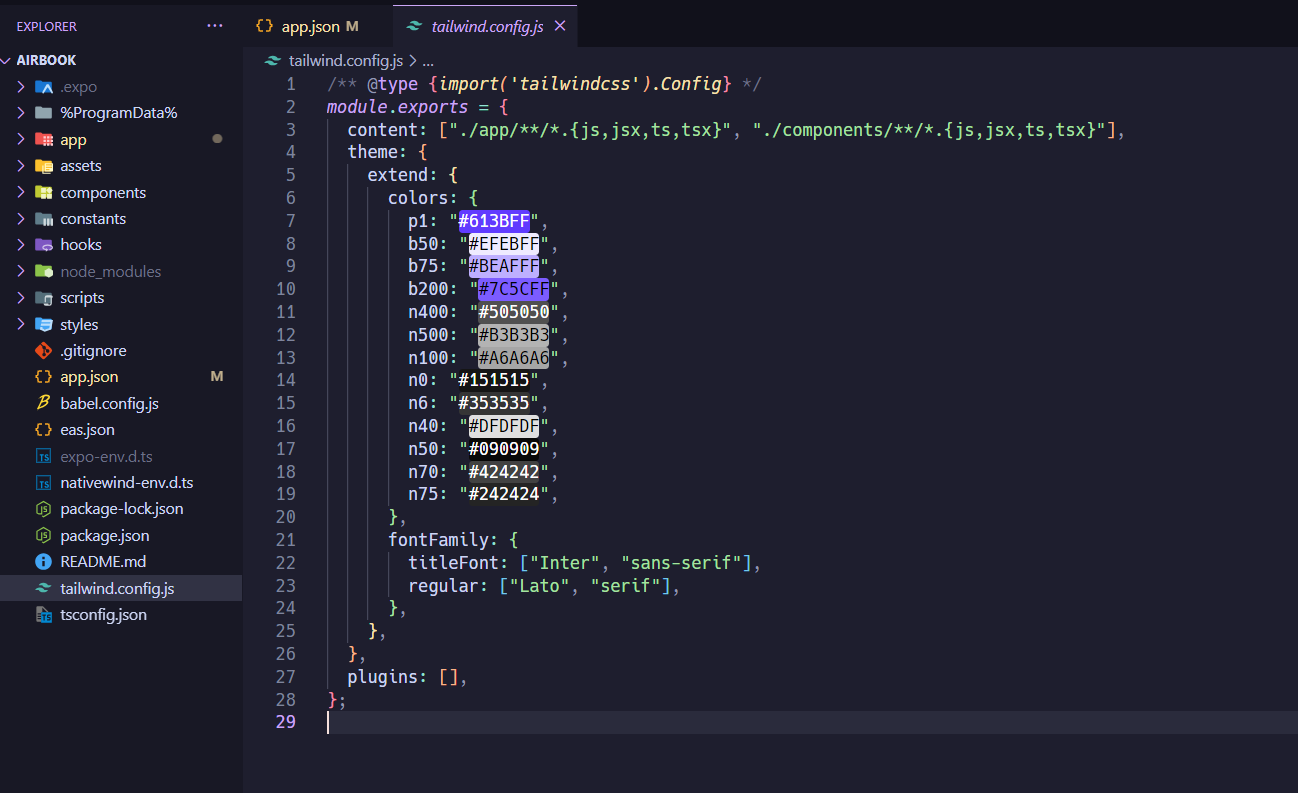Close the tailwind.config.js tab
The width and height of the screenshot is (1298, 793).
point(560,26)
